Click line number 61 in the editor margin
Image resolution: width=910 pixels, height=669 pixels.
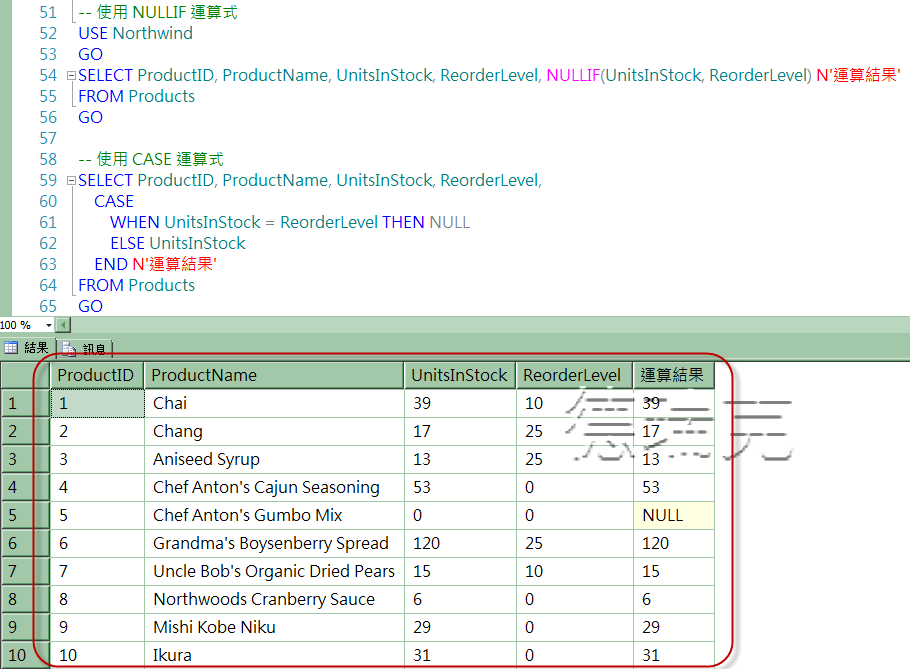[48, 222]
